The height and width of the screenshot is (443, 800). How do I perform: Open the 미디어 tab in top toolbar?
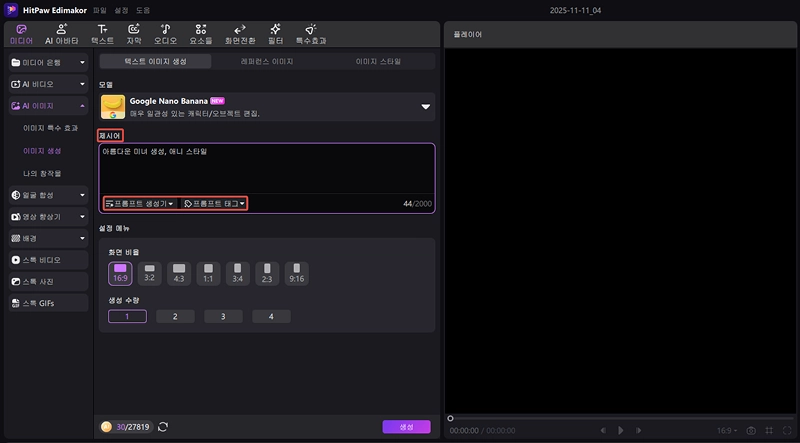click(x=21, y=34)
